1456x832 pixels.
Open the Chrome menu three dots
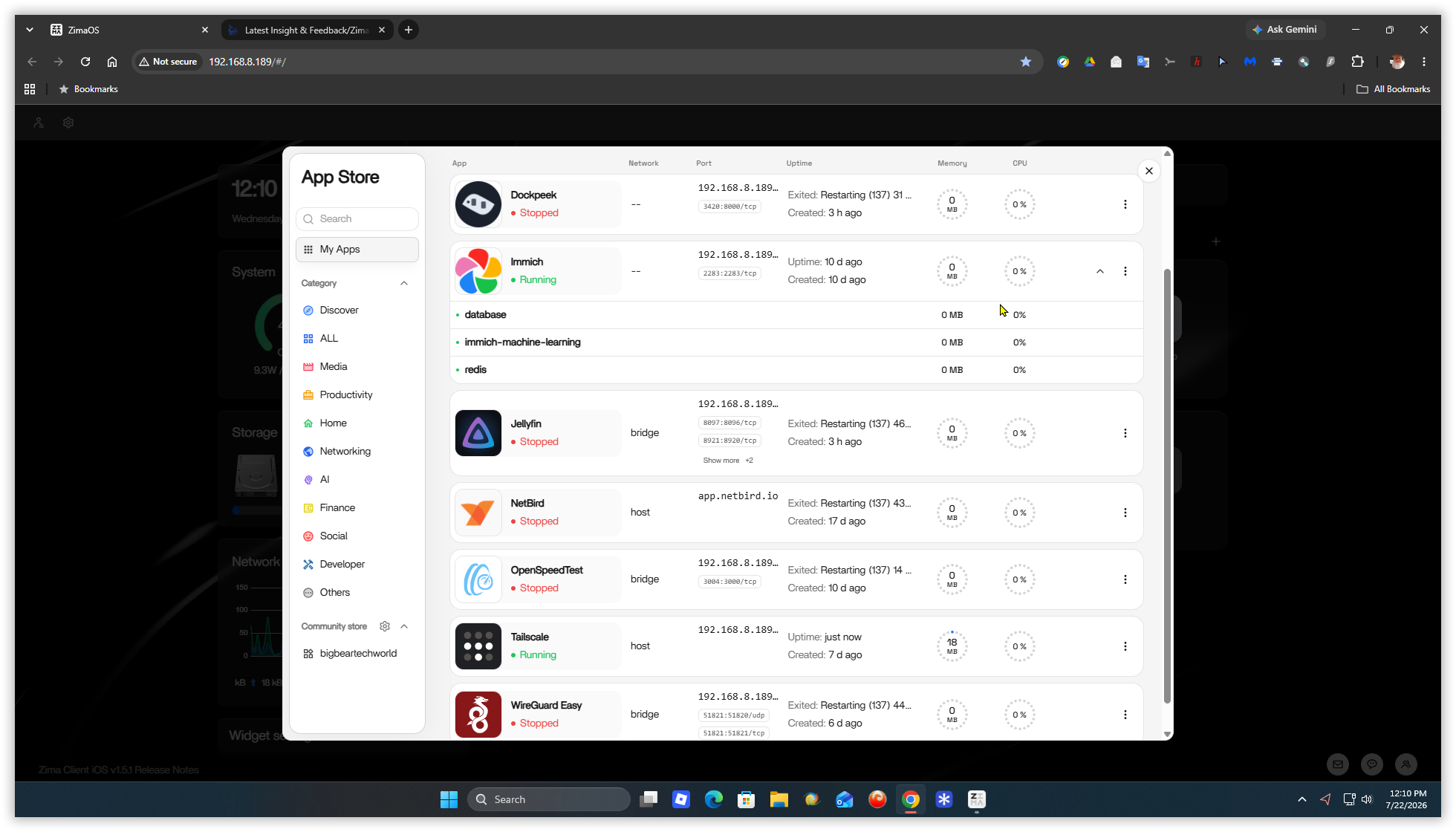[x=1423, y=62]
